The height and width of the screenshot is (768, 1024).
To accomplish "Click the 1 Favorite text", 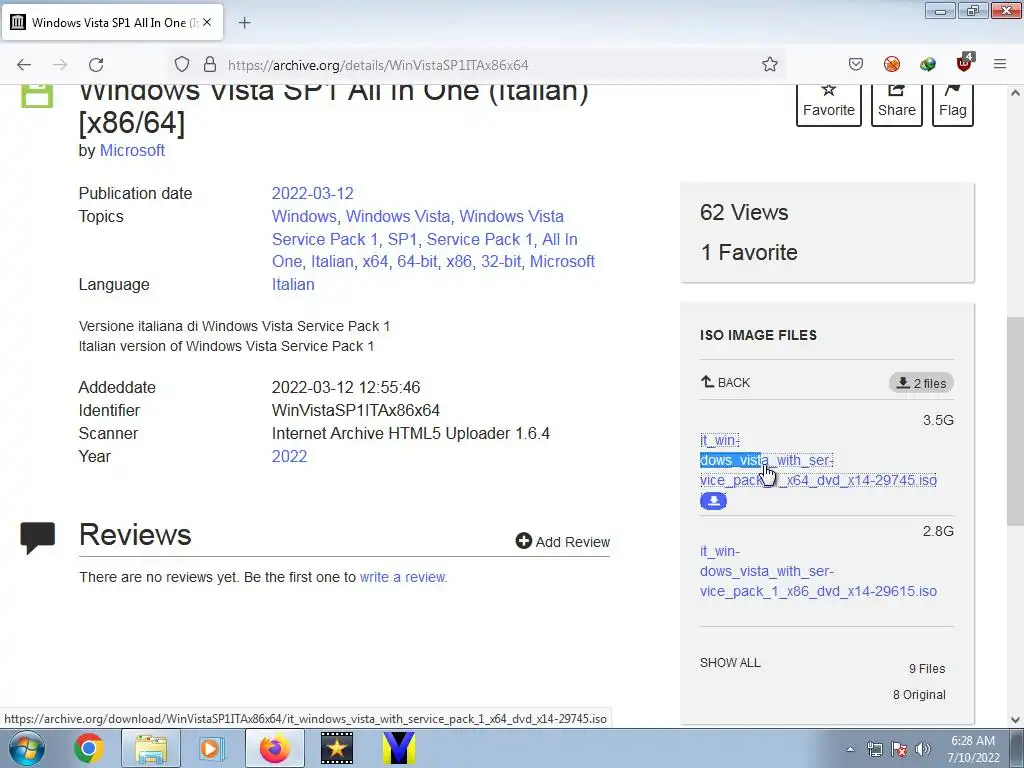I will tap(748, 252).
